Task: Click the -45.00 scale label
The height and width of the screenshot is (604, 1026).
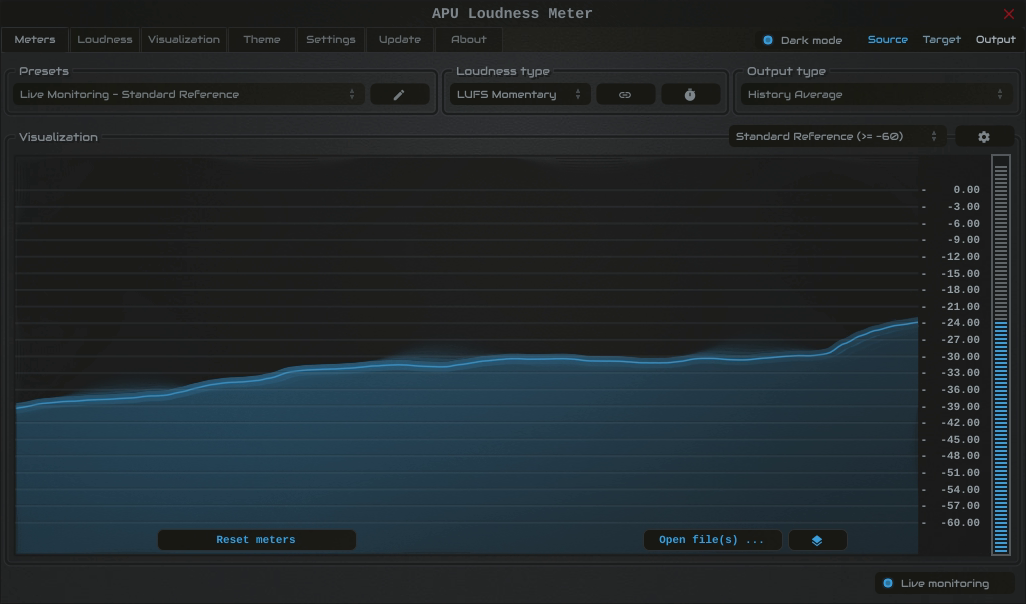Action: (960, 440)
